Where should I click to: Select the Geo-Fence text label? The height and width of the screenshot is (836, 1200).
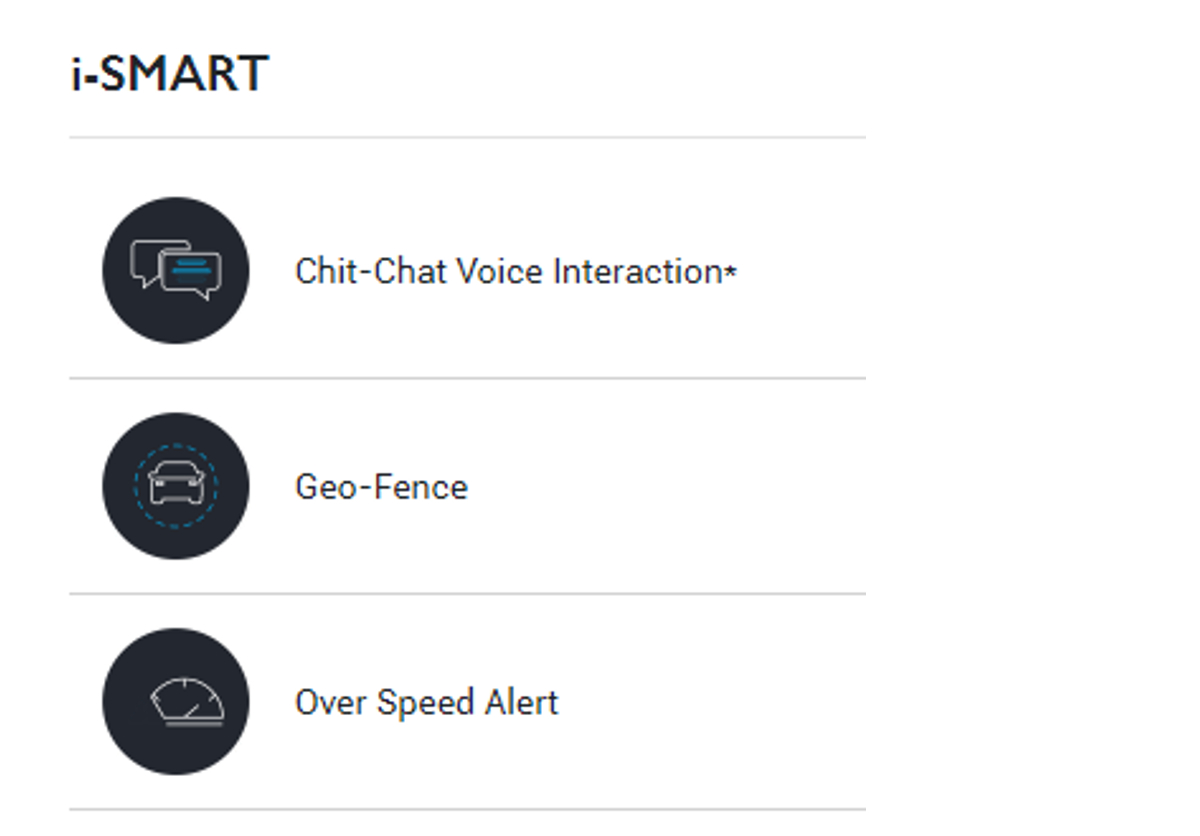(381, 487)
